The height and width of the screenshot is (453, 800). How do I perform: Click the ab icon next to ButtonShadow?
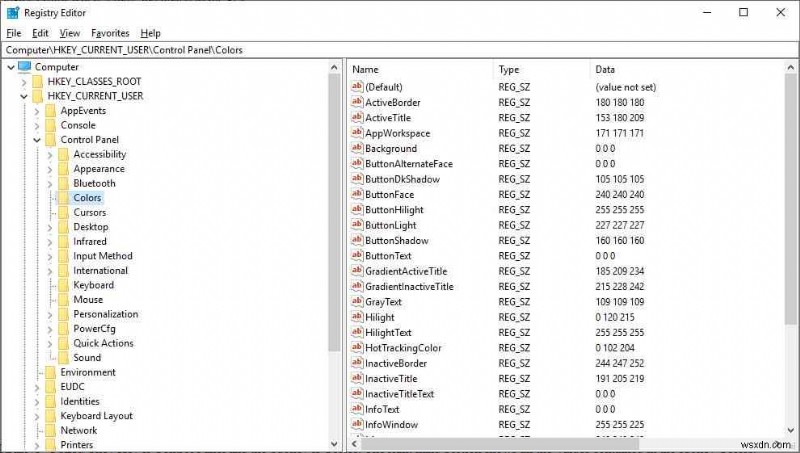coord(357,240)
